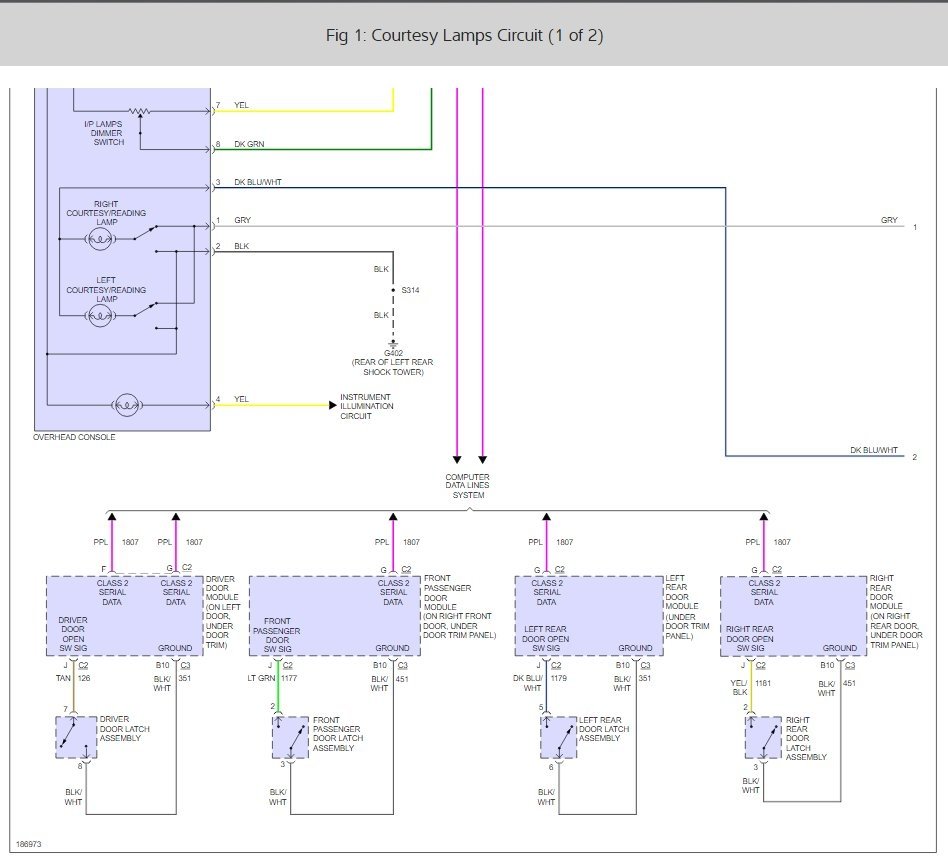Click the "TAN 126" wire label
Screen dimensions: 948x858
[x=73, y=678]
